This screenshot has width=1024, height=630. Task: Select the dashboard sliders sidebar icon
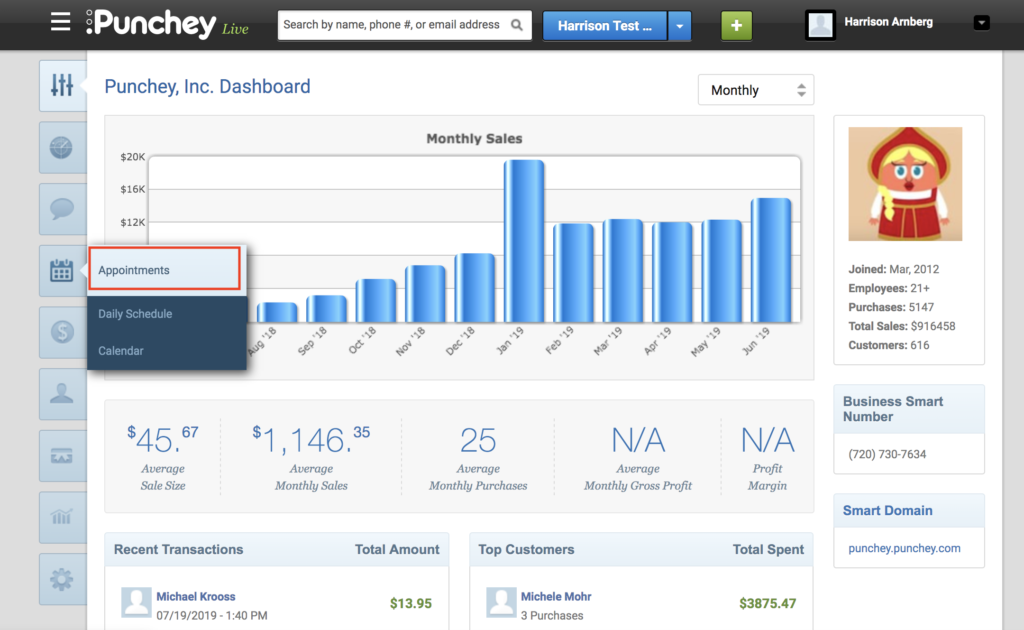(62, 85)
